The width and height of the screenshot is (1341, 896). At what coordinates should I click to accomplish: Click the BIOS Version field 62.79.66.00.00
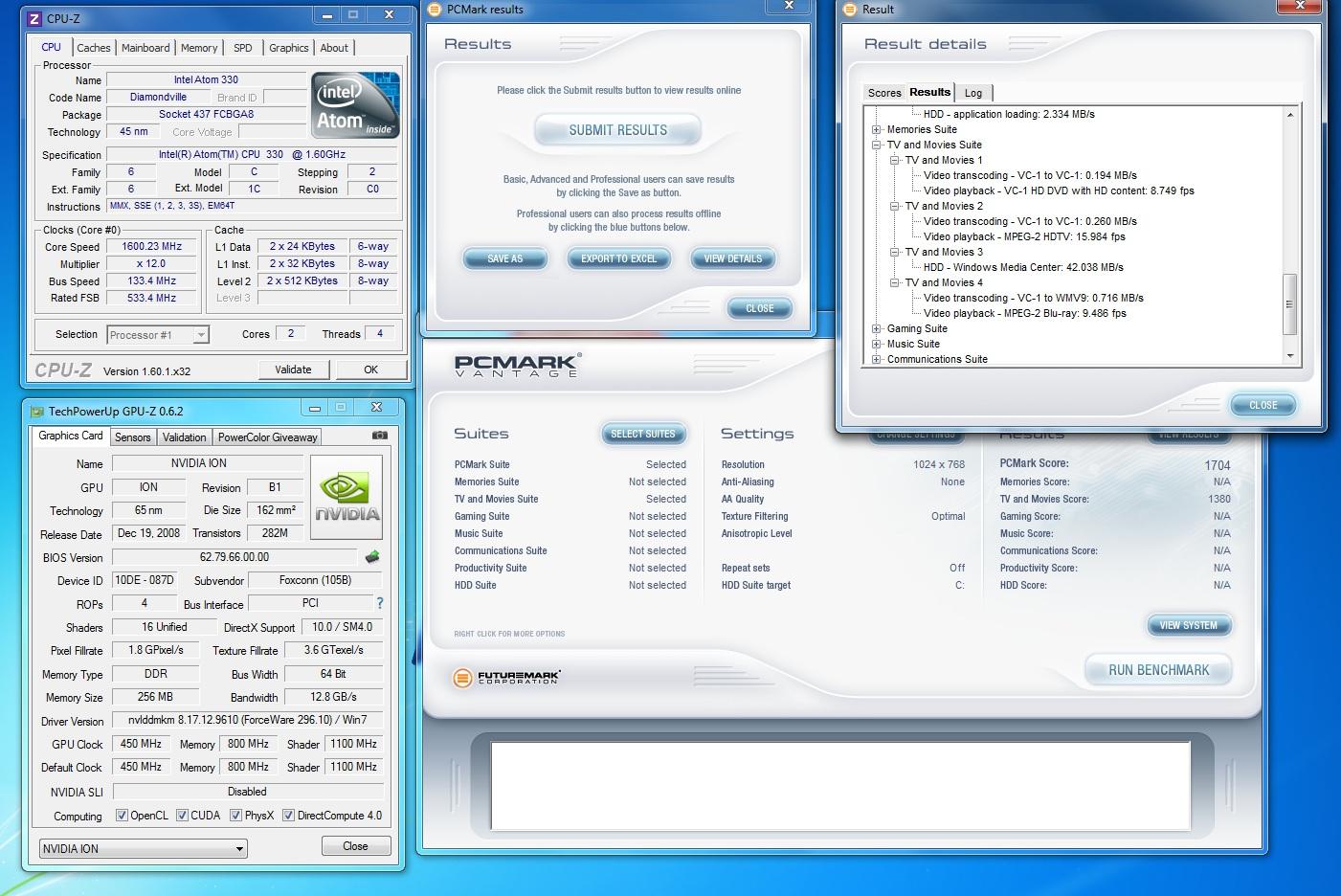[x=235, y=557]
